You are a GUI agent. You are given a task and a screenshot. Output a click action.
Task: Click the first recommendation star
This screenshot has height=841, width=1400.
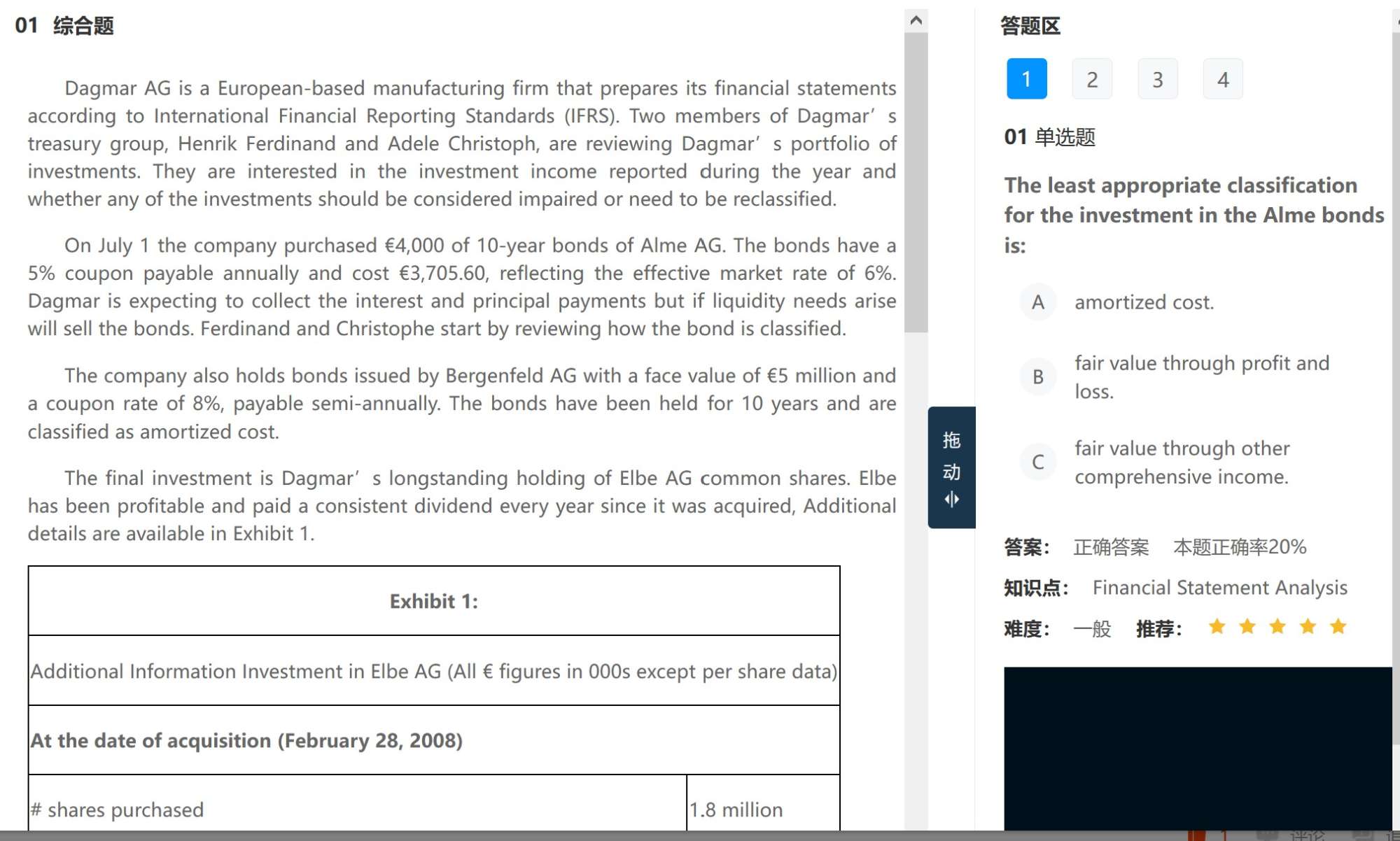coord(1217,627)
